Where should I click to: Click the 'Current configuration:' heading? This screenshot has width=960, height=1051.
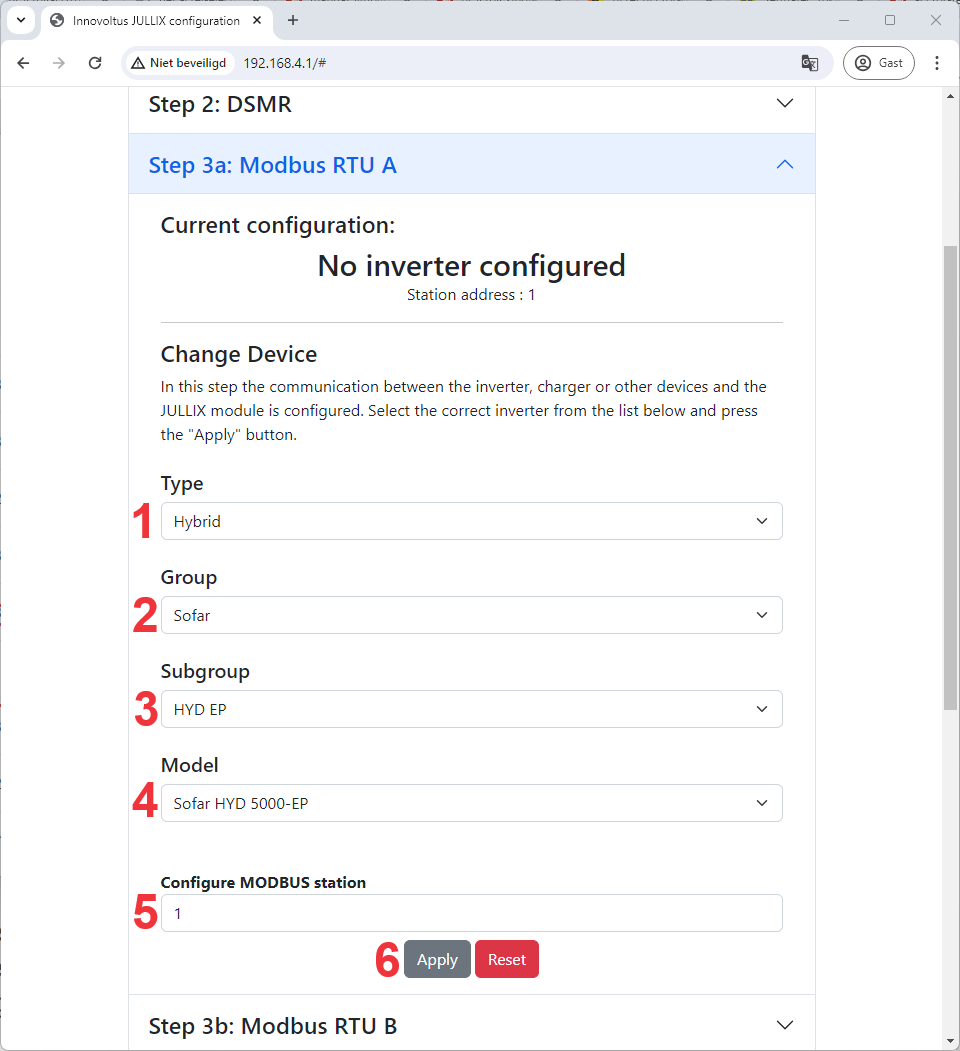coord(278,226)
